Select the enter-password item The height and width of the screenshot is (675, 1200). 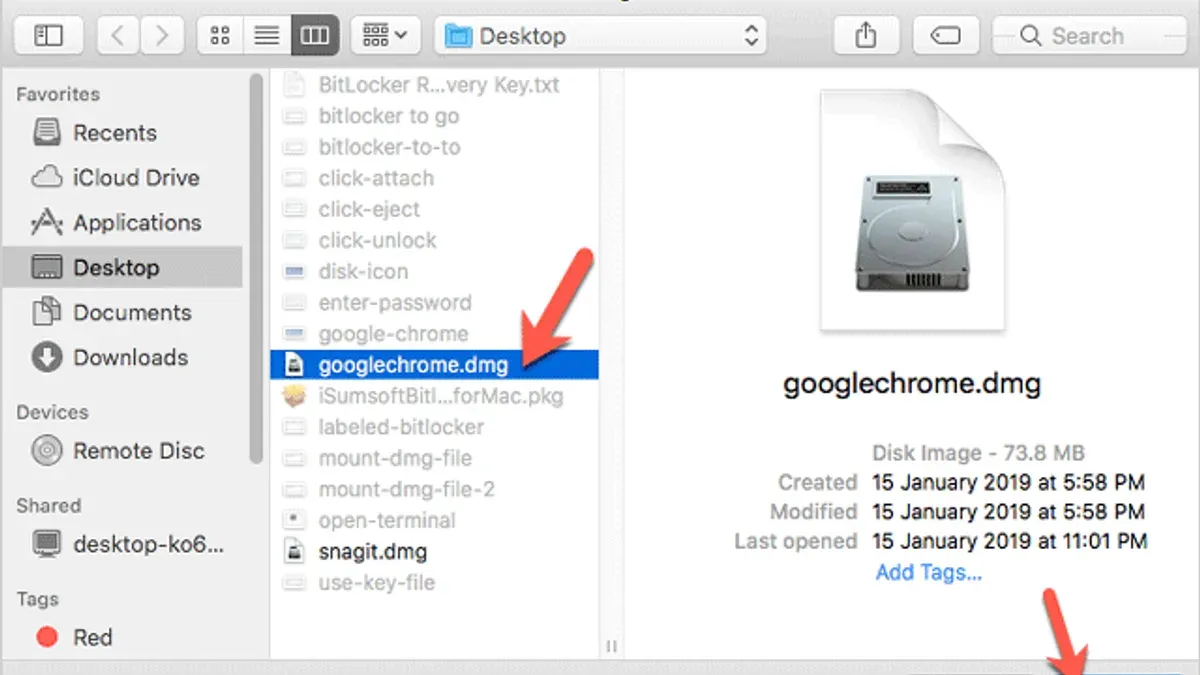[x=434, y=302]
